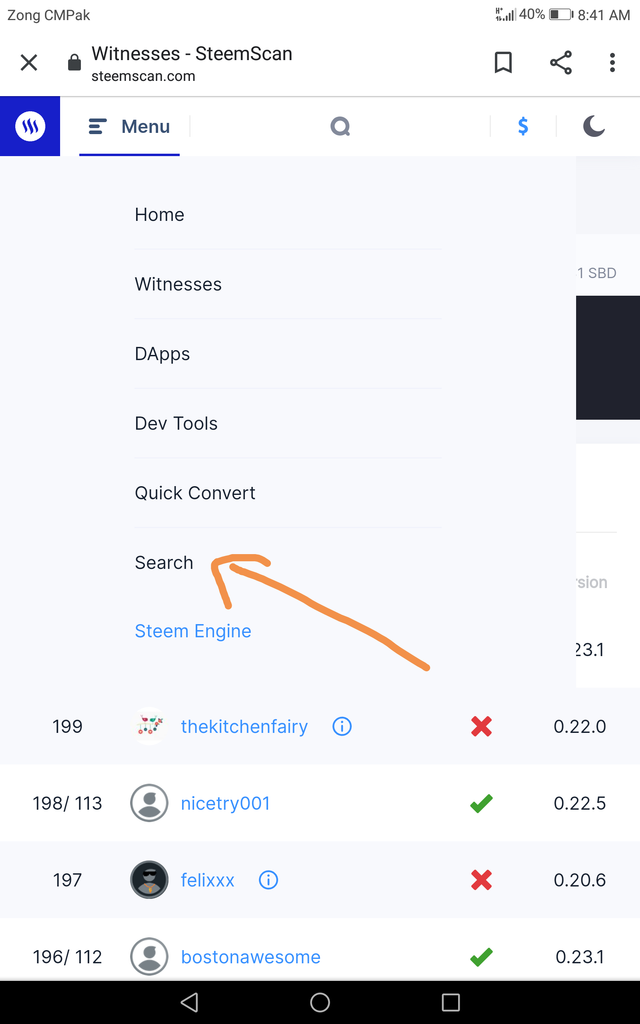The height and width of the screenshot is (1024, 640).
Task: Show info icon beside thekitchenfairy
Action: click(342, 727)
